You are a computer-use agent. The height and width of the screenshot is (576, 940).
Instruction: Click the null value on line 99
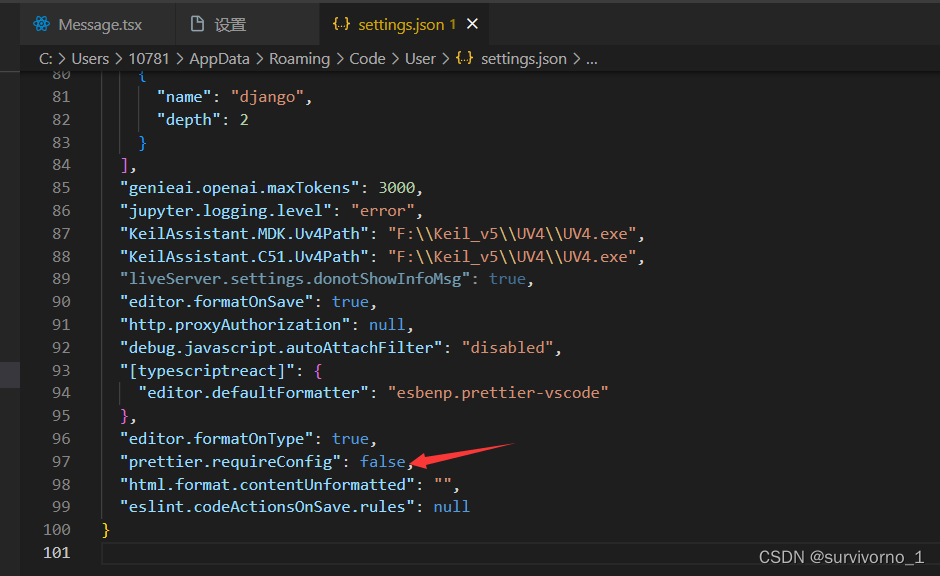(x=451, y=507)
